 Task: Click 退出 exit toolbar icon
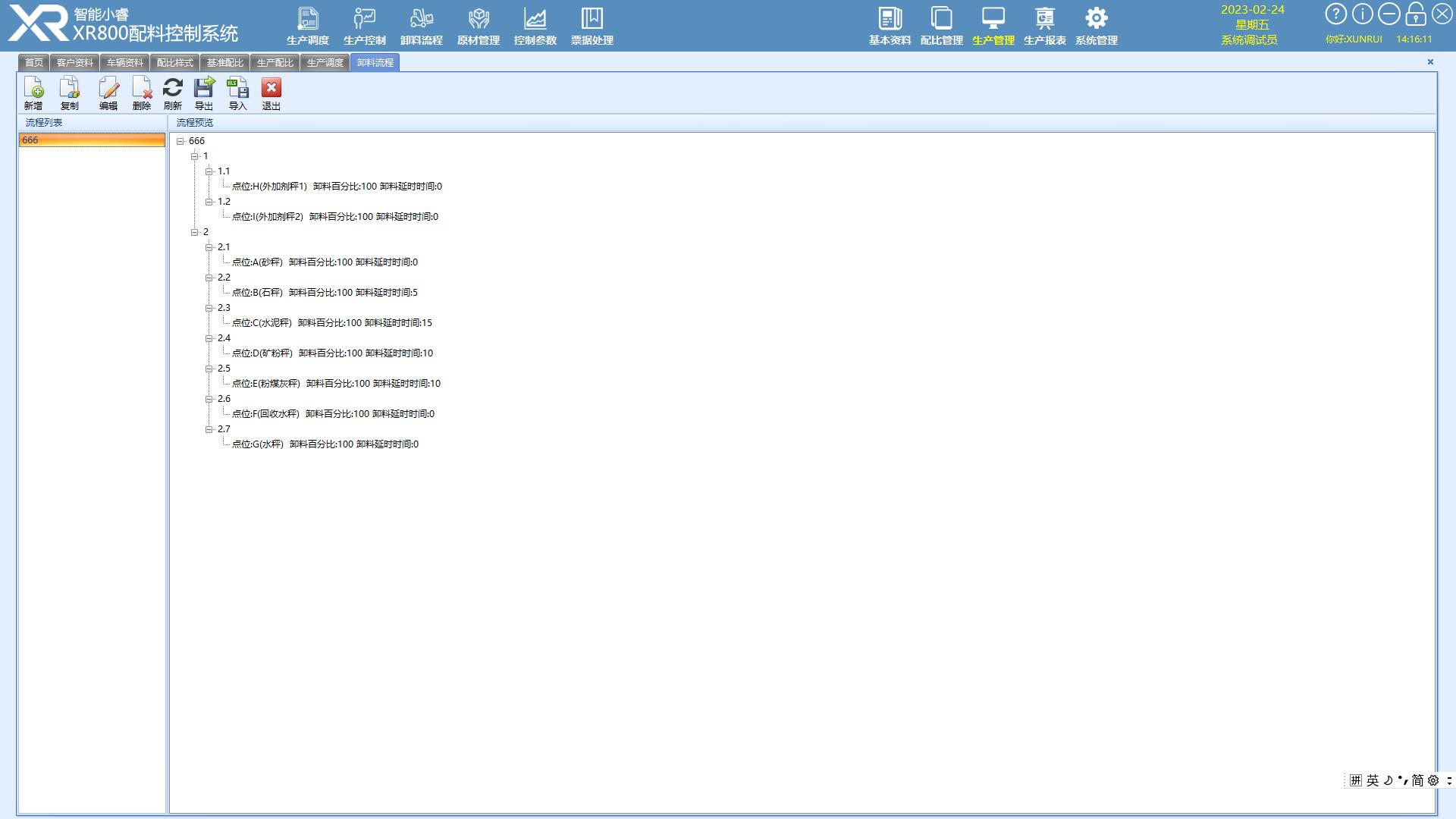(271, 94)
